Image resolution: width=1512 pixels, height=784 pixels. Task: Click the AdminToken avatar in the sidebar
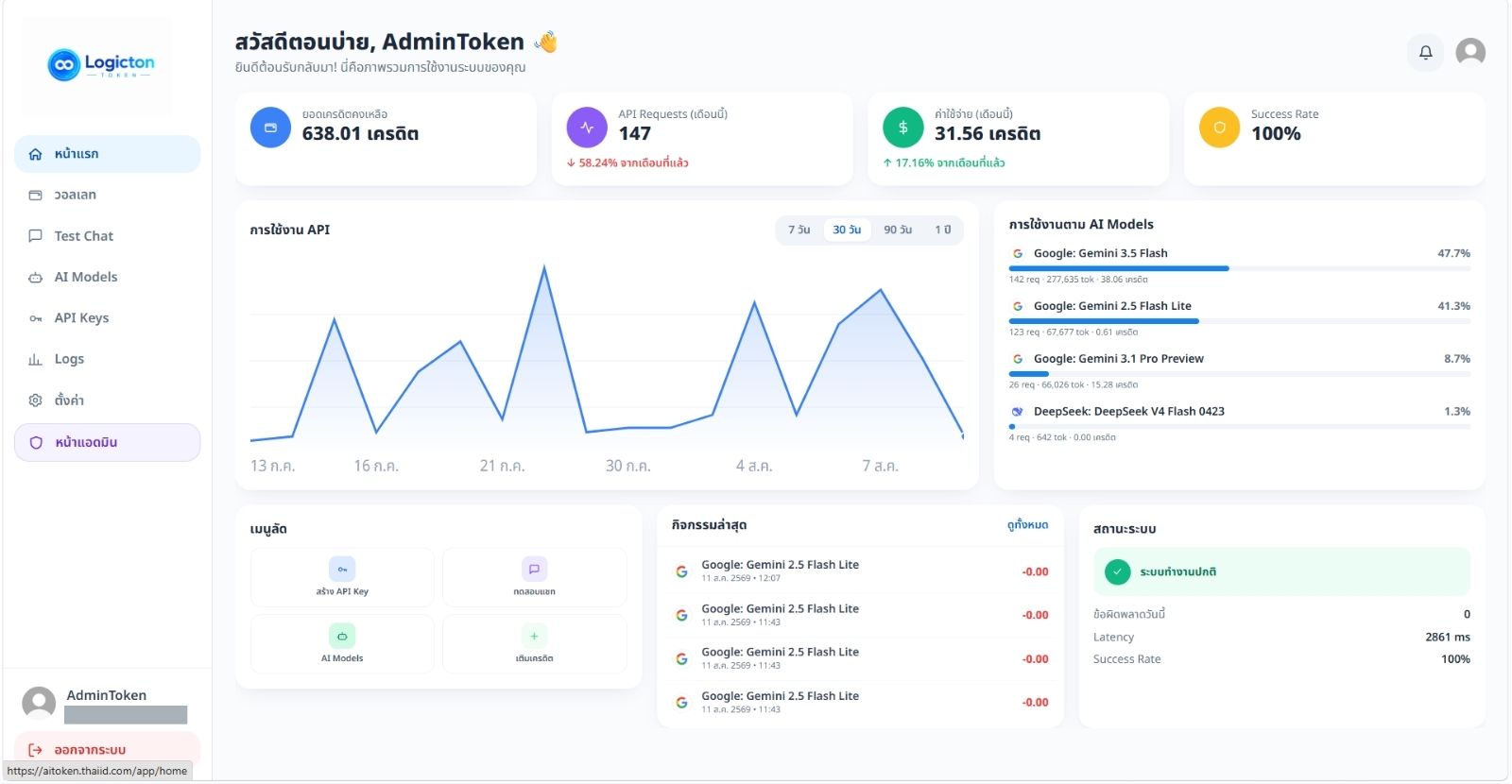pyautogui.click(x=39, y=703)
